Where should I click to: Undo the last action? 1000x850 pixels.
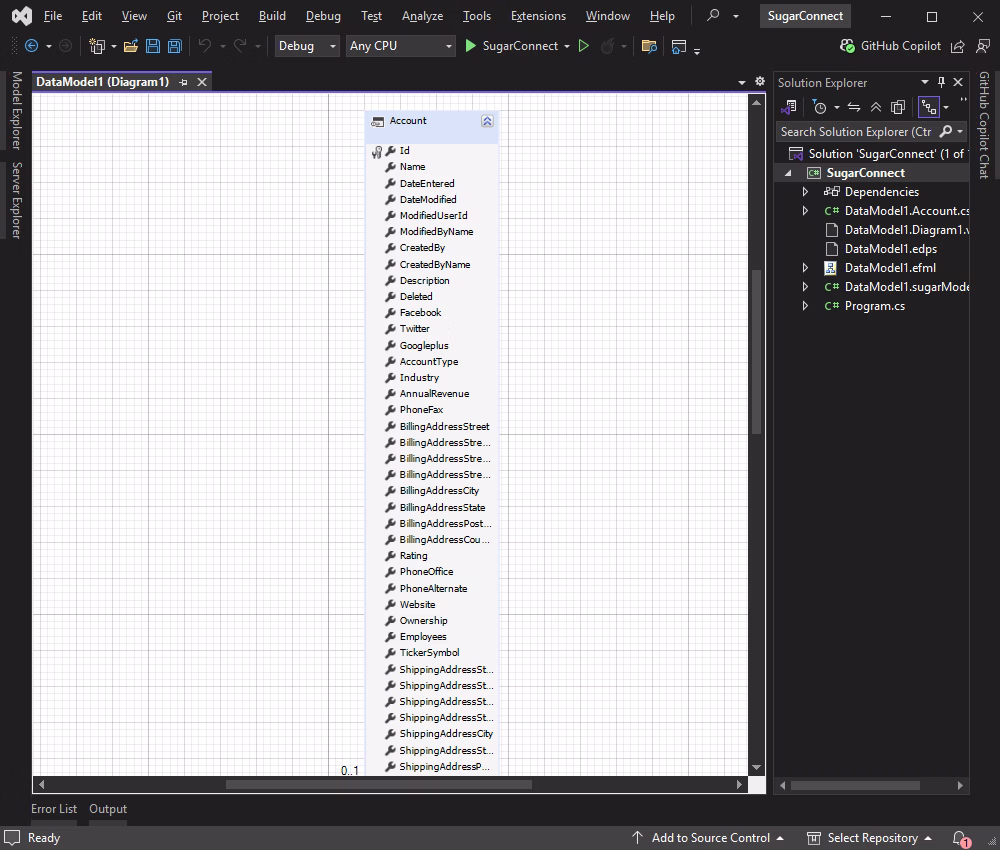click(205, 46)
